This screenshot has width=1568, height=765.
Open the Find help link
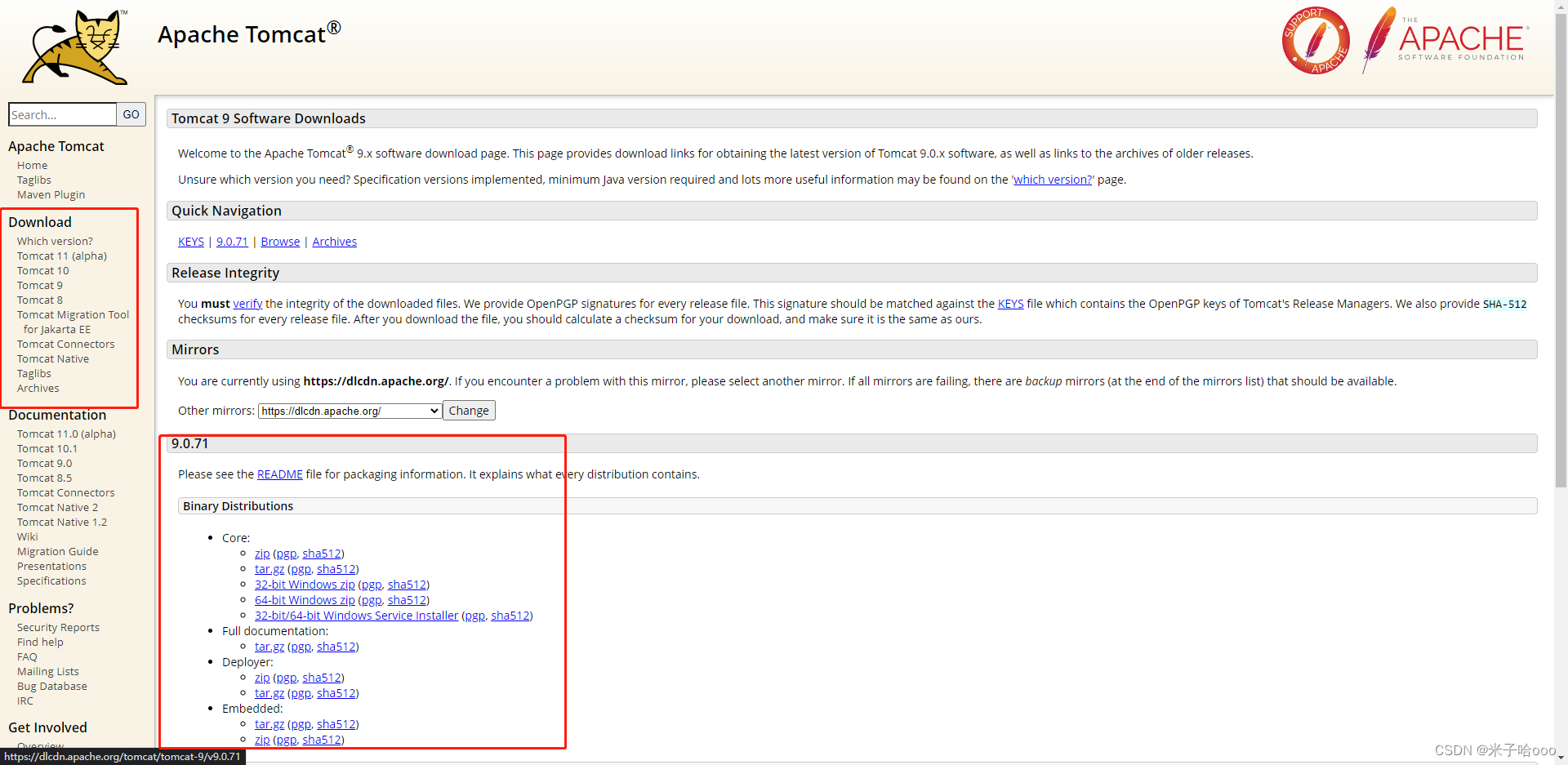[40, 642]
